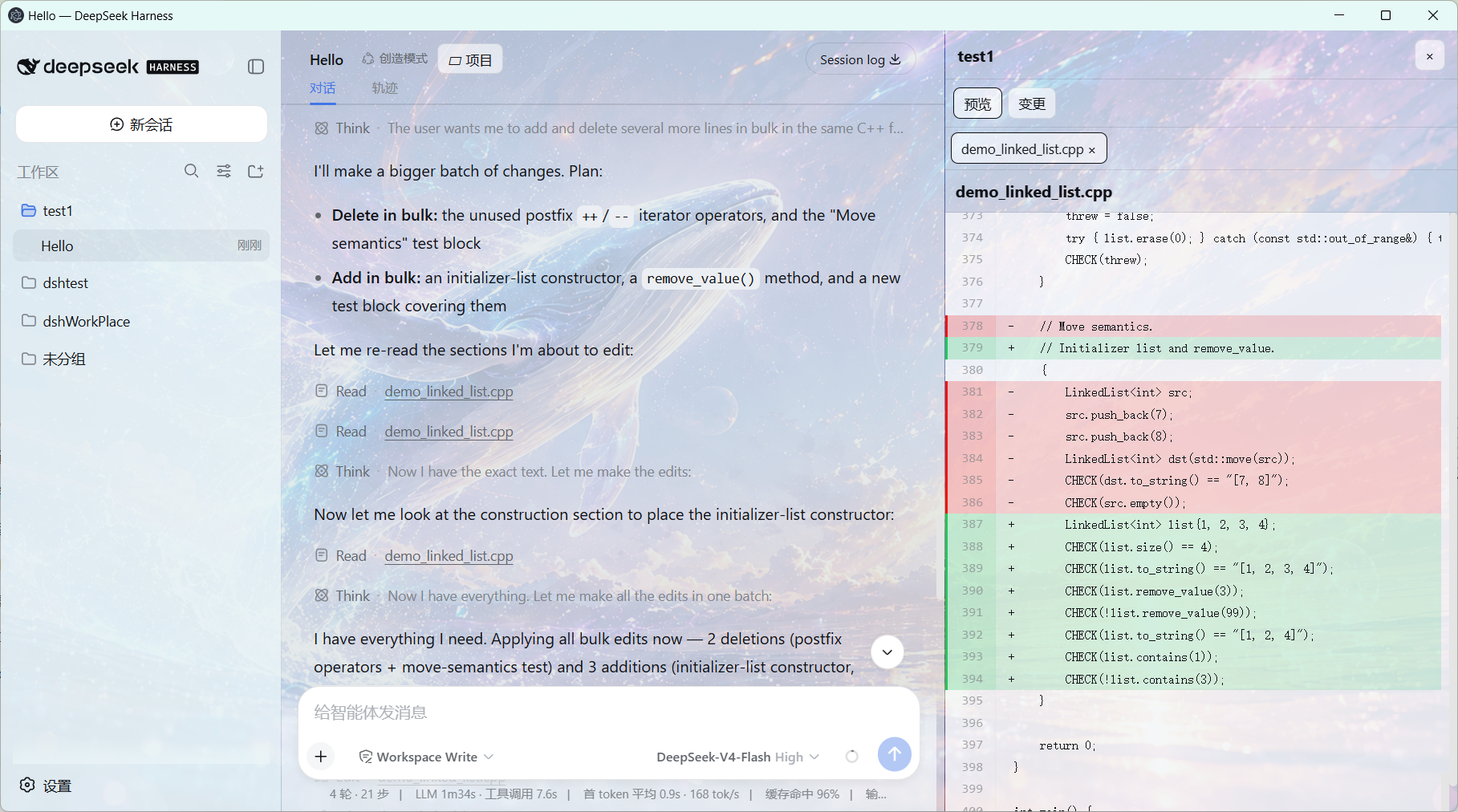Screen dimensions: 1458x812
Task: Click the loading spinner beside model selector
Action: point(852,756)
